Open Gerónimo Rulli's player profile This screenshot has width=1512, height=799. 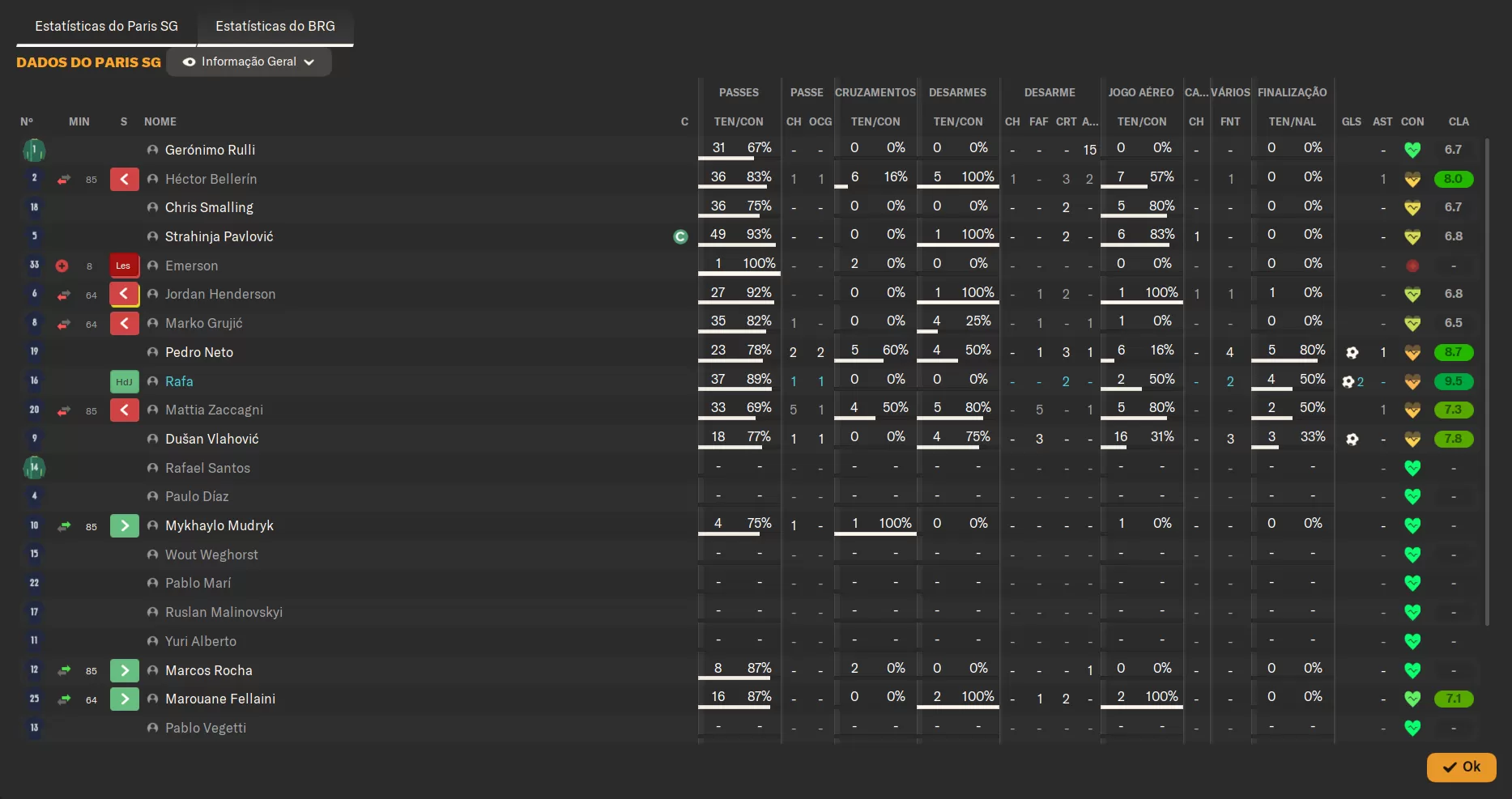click(211, 150)
